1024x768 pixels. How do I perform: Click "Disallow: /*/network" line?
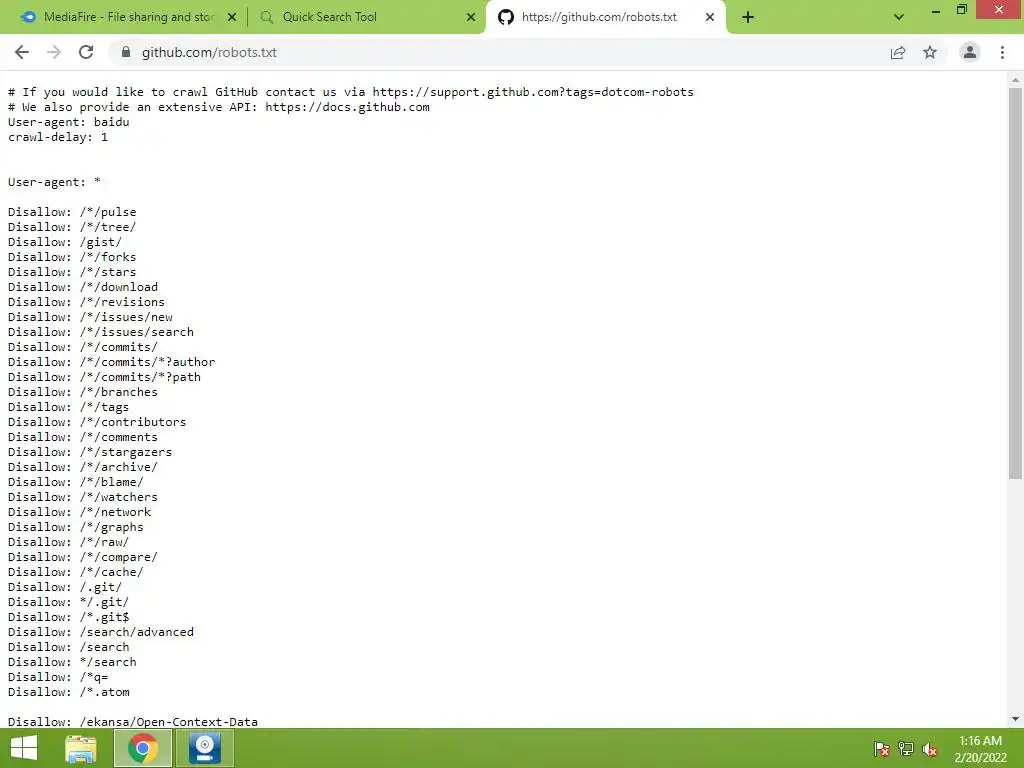point(79,513)
